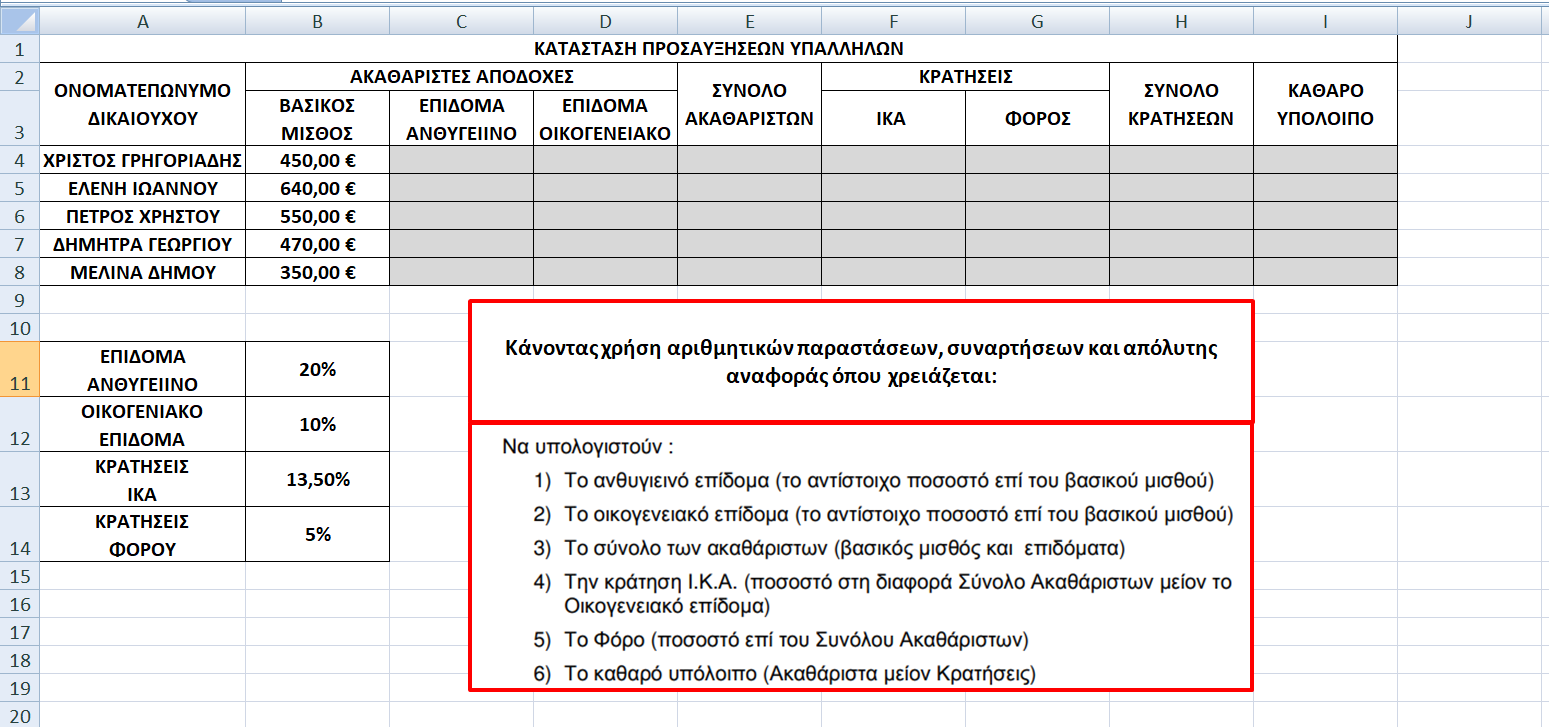
Task: Click the ΣΥΝΟΛΟ ΑΚΑΘΑΡΙΣΤΩΝ header cell
Action: pyautogui.click(x=749, y=104)
